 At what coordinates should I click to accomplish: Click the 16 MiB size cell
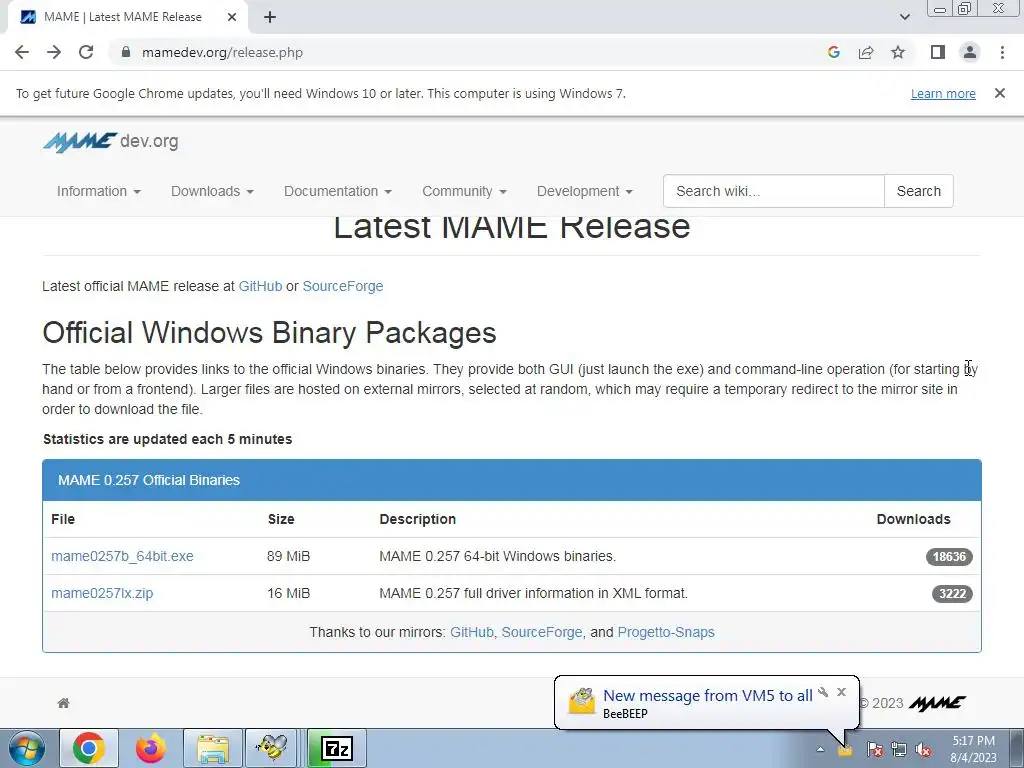click(x=289, y=594)
